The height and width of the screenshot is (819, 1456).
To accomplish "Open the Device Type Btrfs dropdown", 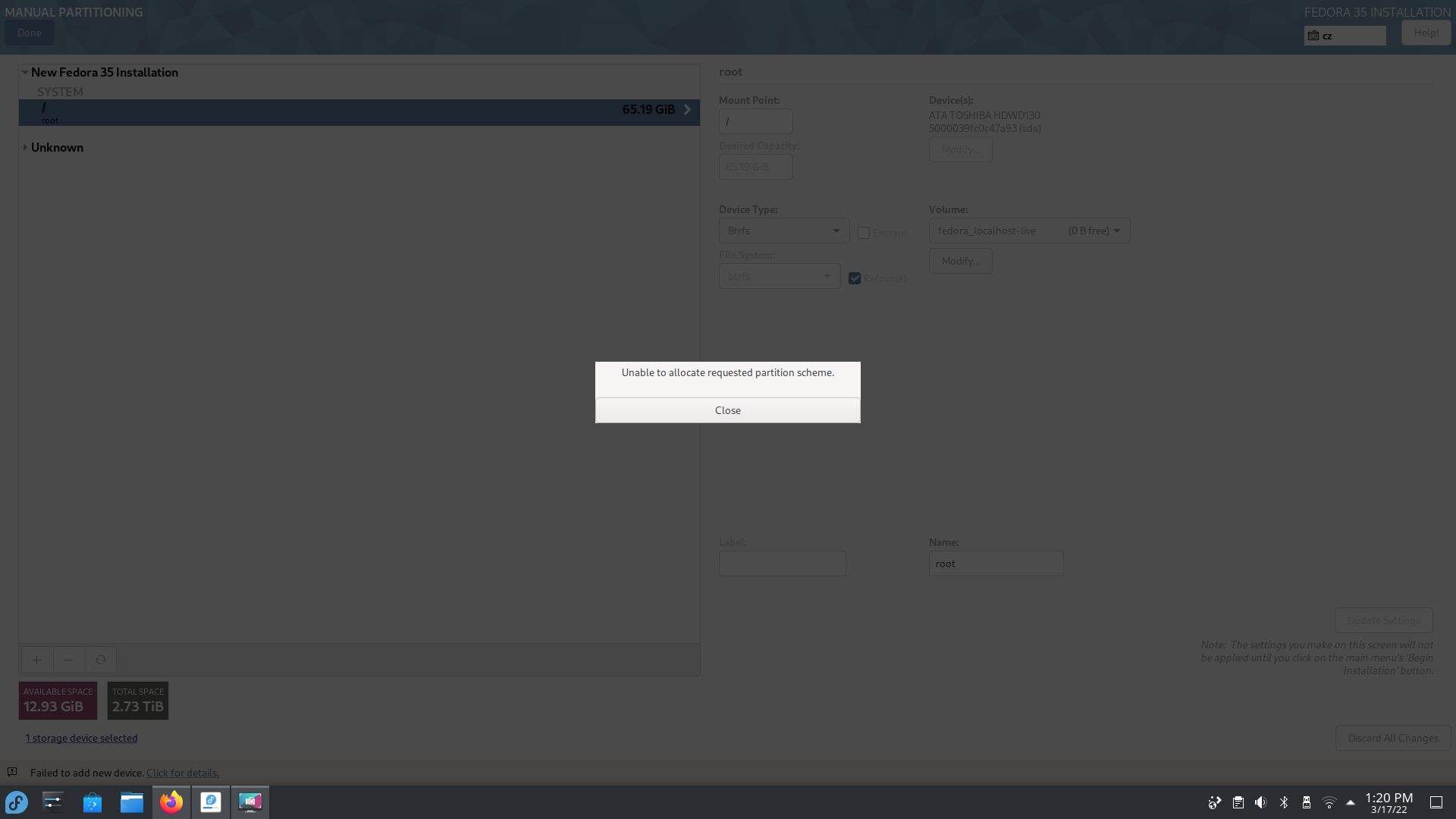I will point(783,231).
